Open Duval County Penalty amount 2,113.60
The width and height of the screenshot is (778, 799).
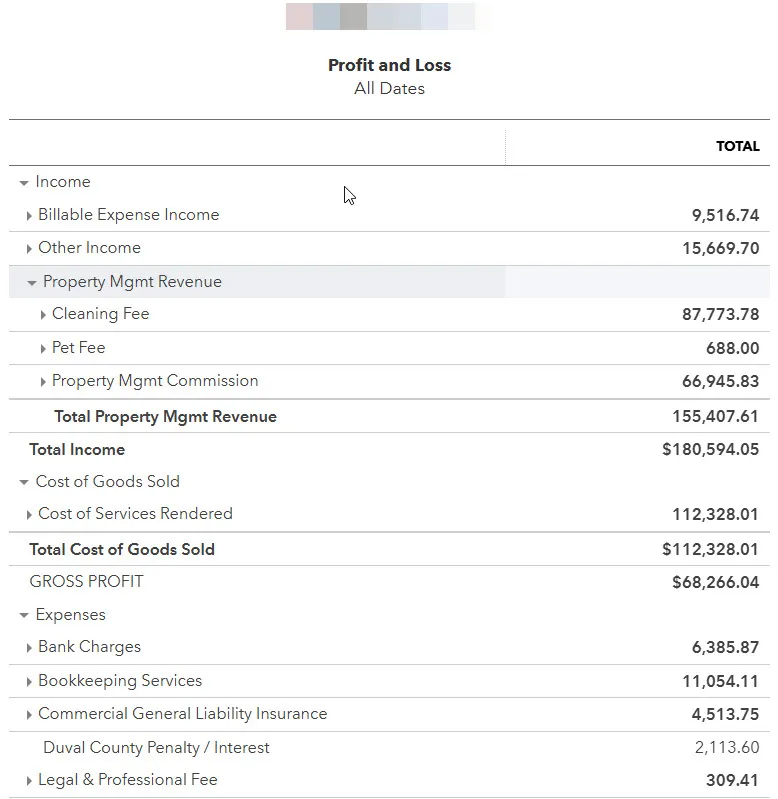pyautogui.click(x=726, y=748)
